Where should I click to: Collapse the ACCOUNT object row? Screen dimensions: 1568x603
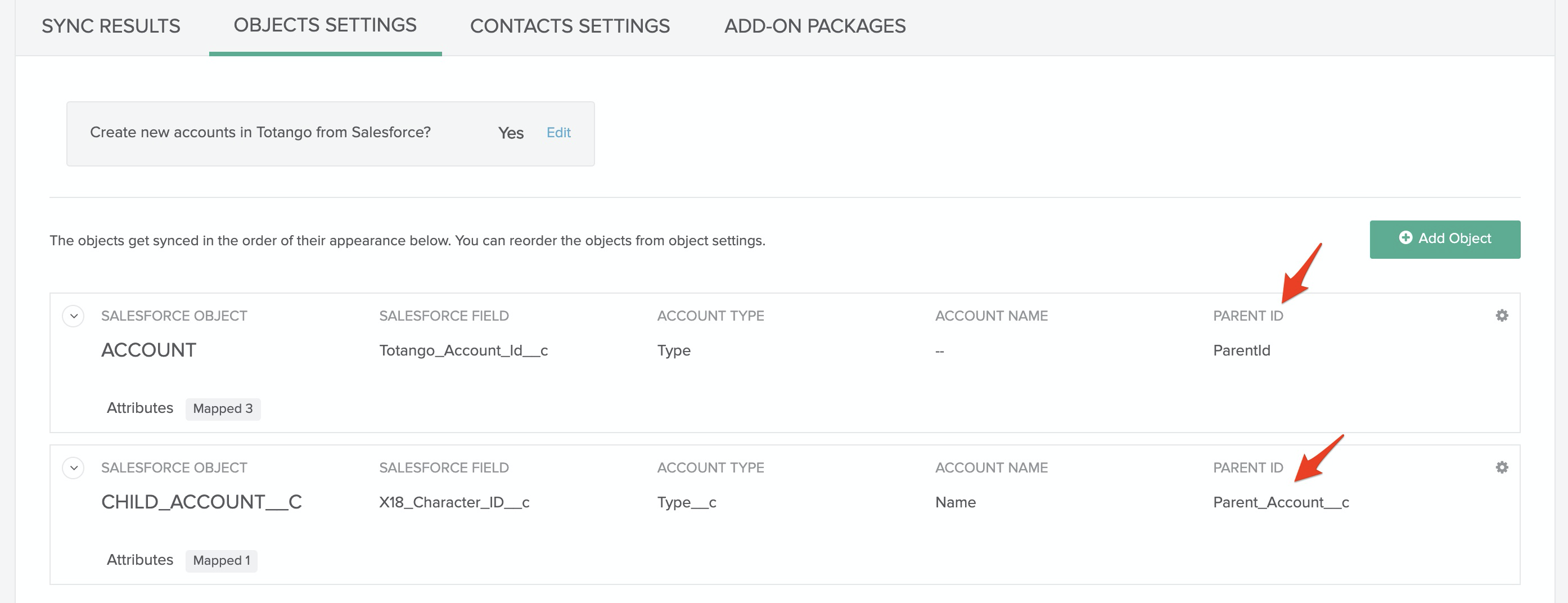pos(74,316)
